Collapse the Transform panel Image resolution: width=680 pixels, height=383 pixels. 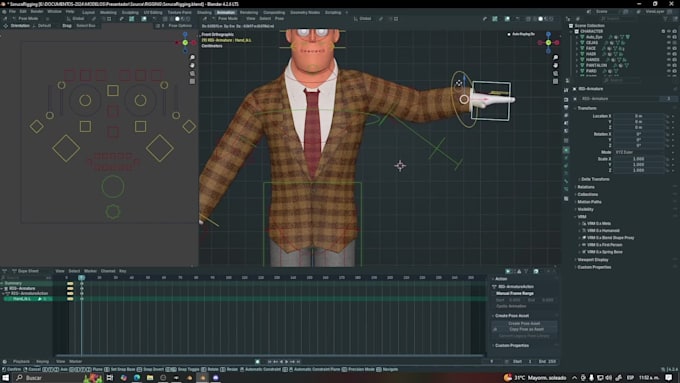[x=586, y=108]
